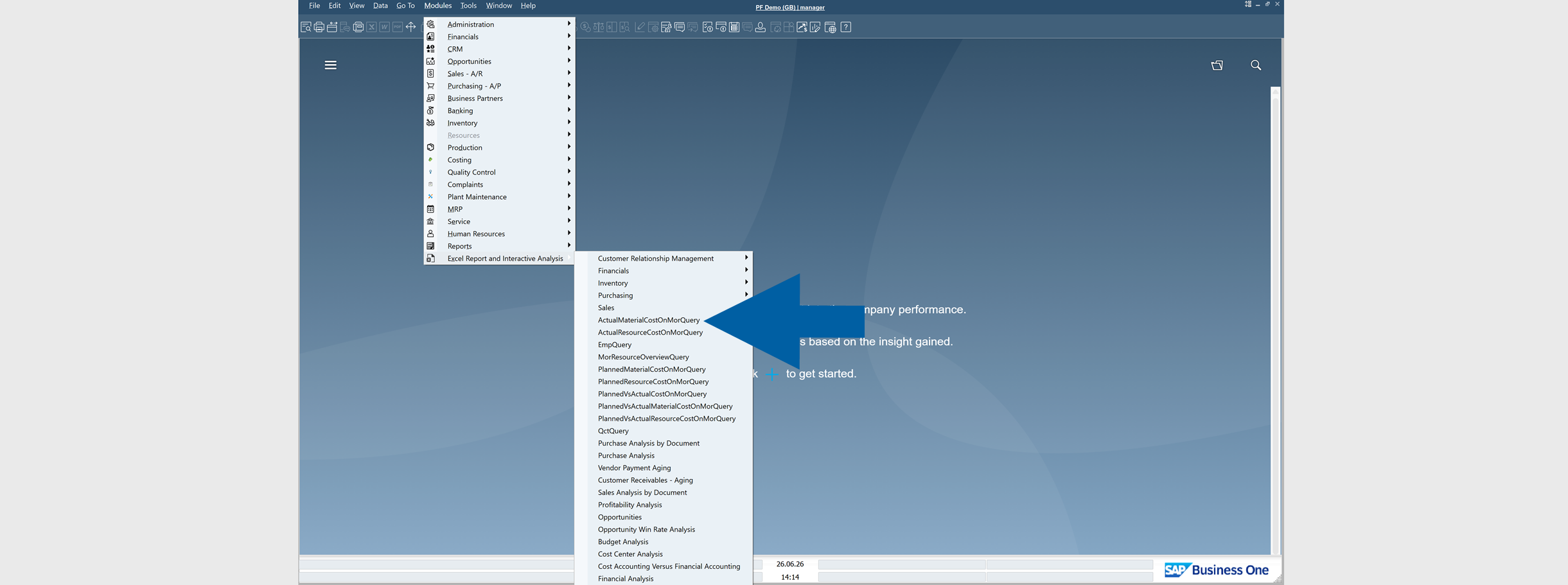Click the blue plus icon to get started

click(x=772, y=374)
